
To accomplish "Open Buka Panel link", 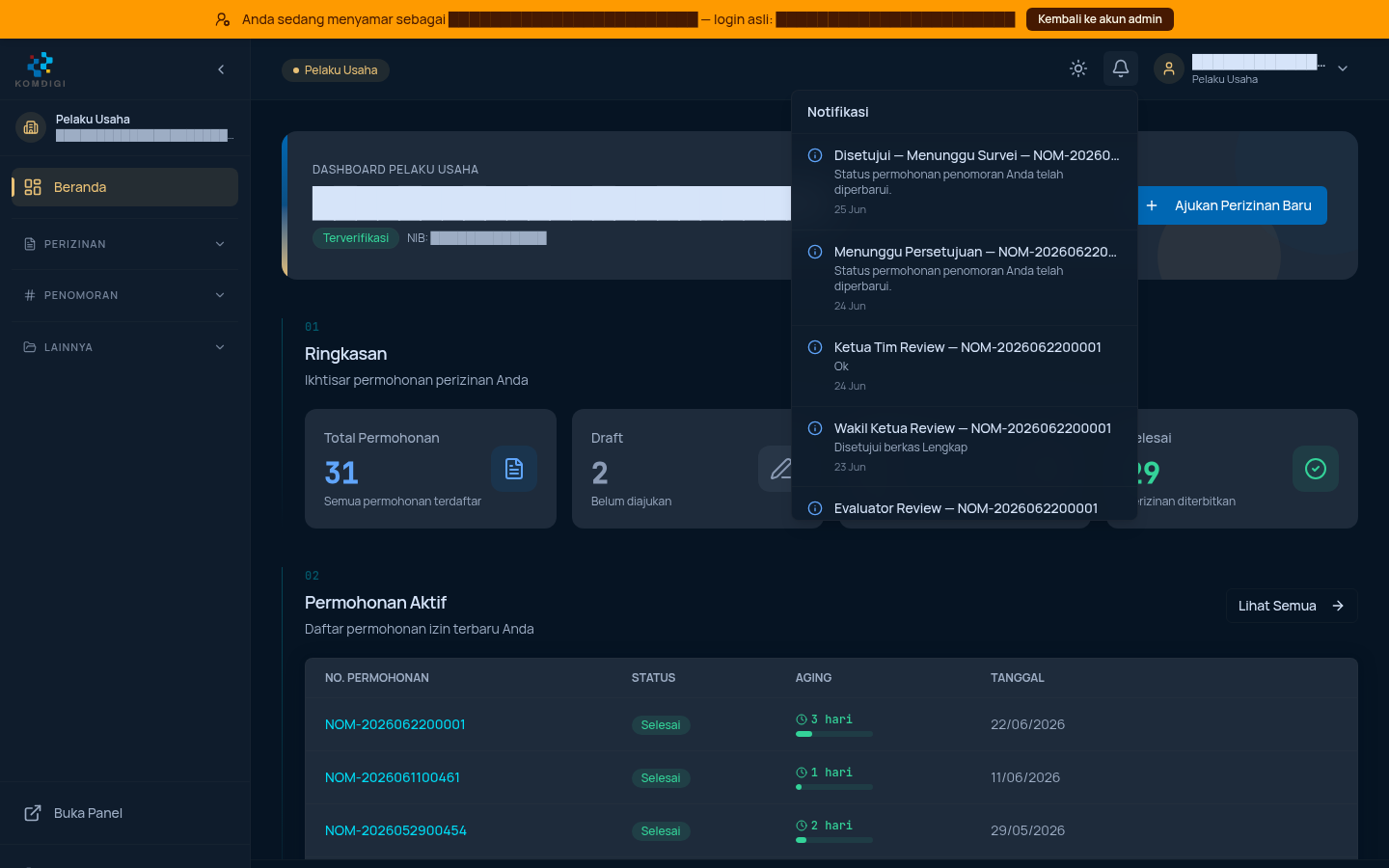I will pyautogui.click(x=125, y=813).
